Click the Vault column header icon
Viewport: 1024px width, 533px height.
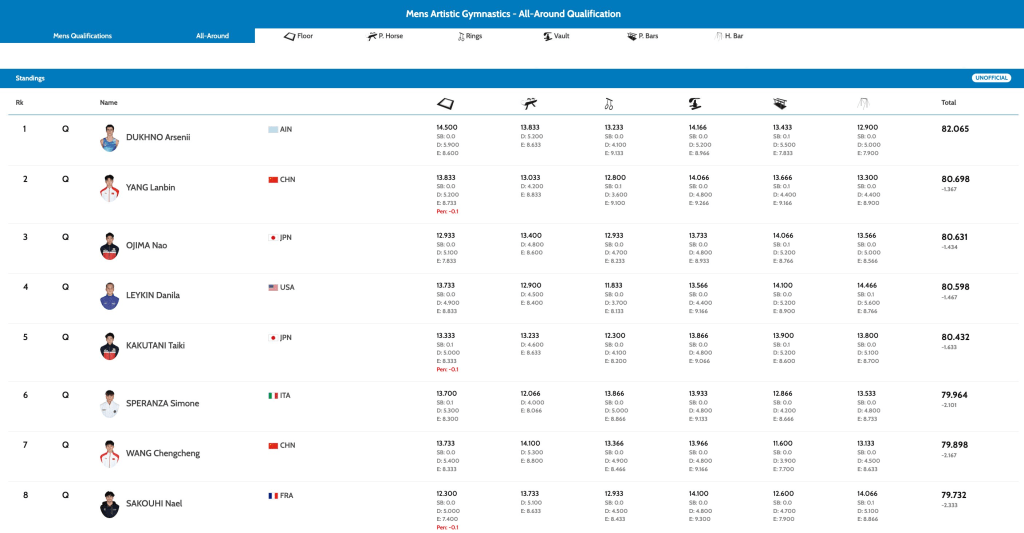click(x=694, y=102)
